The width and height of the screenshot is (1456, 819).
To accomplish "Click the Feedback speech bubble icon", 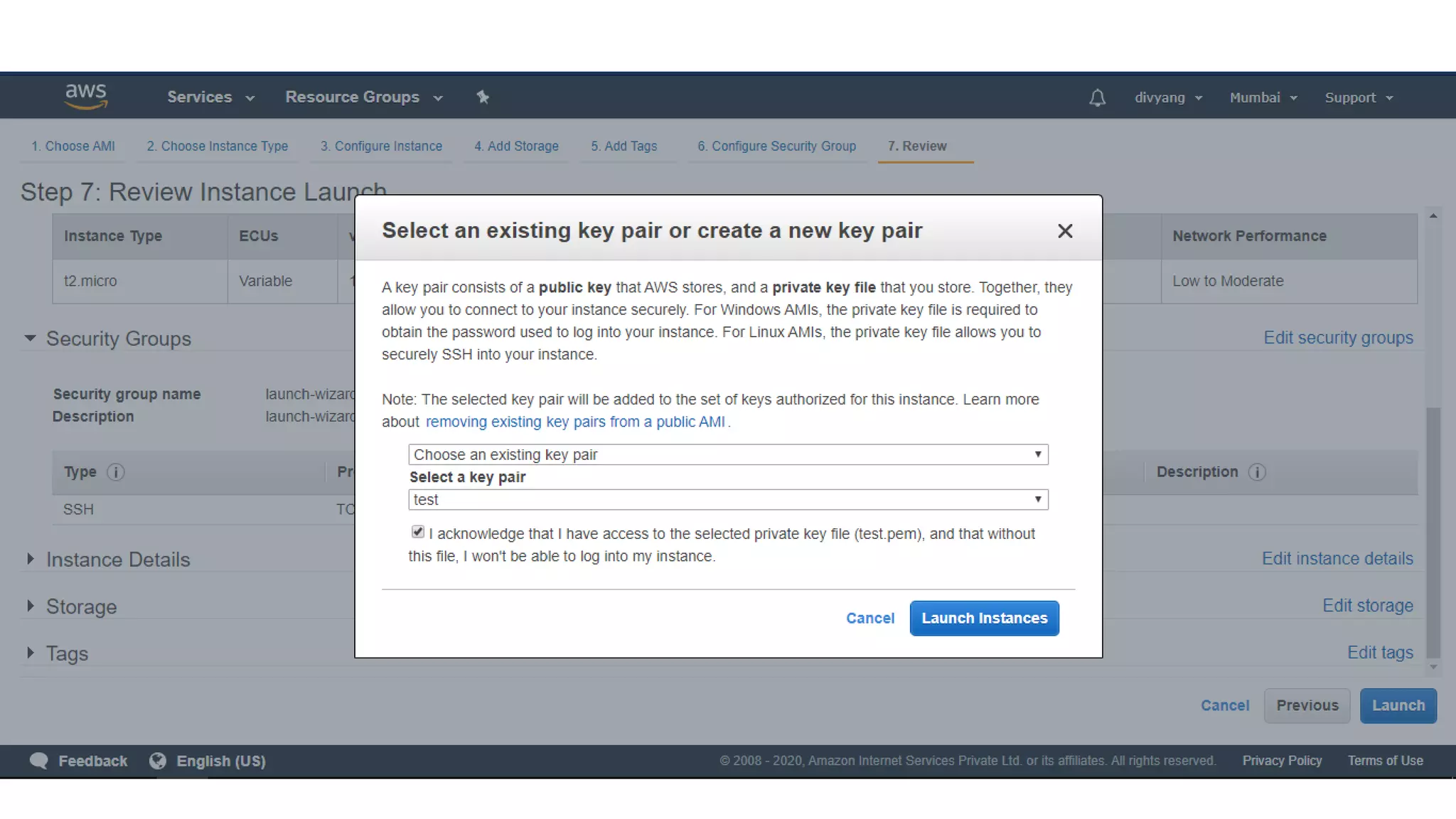I will click(39, 761).
